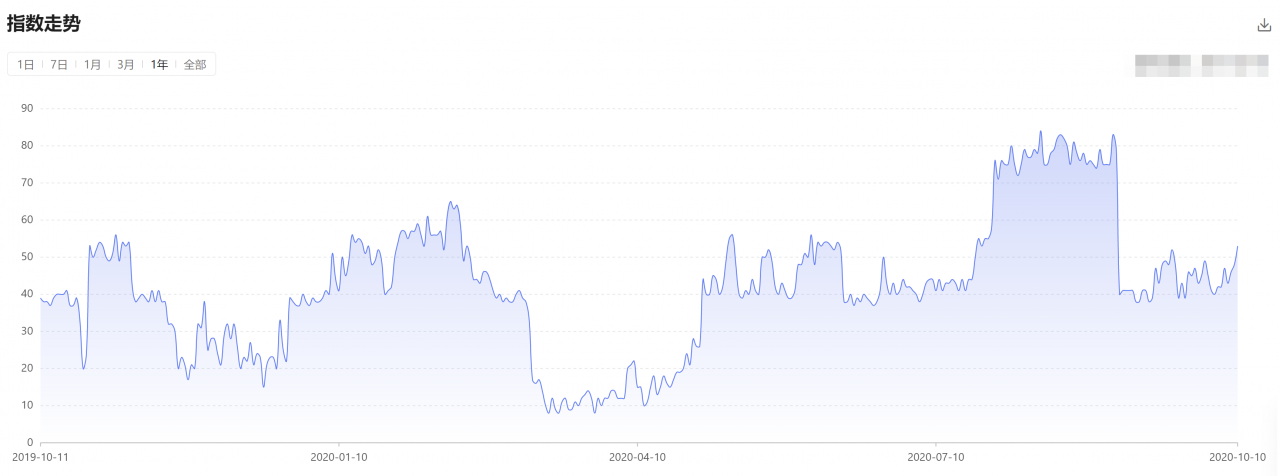Click the right blurred date field

point(1234,66)
